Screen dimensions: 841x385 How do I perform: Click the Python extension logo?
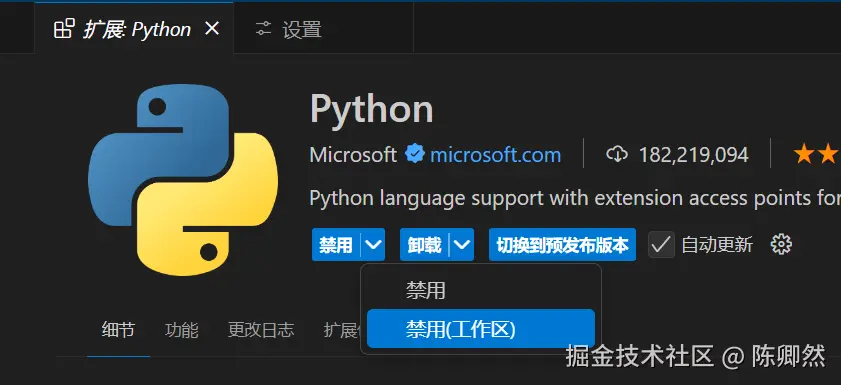183,180
